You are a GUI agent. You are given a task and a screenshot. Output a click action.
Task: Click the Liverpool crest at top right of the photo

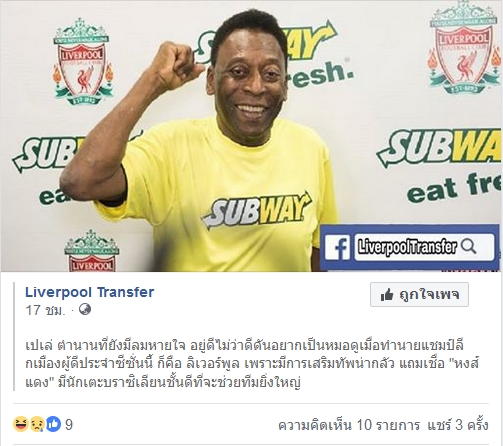point(464,48)
